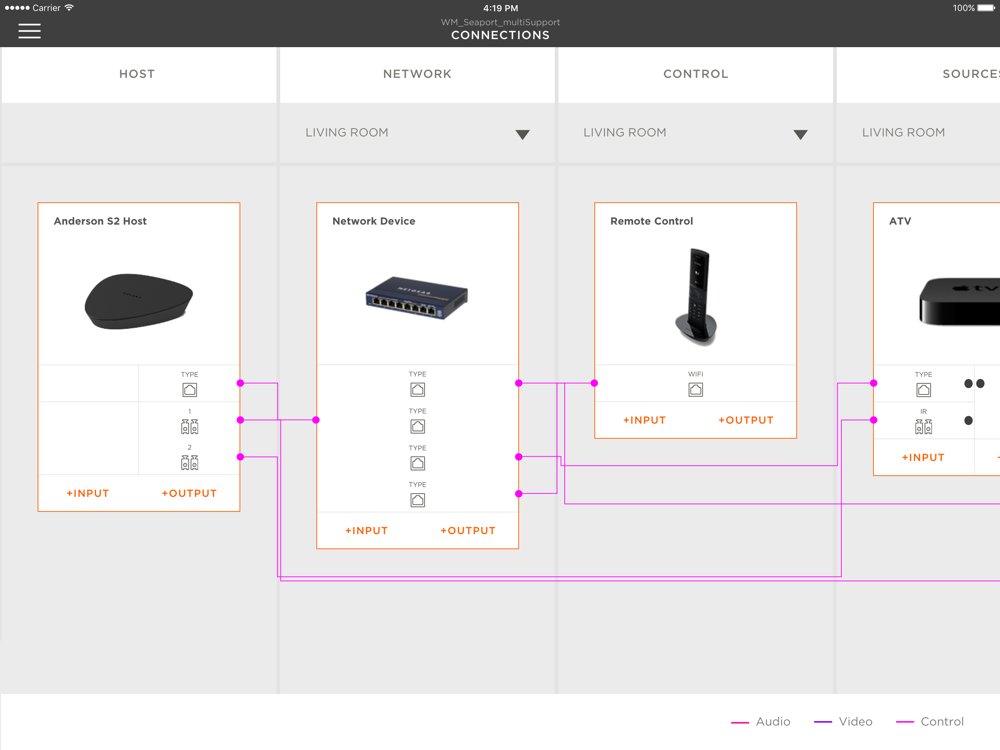Open the hamburger menu
Image resolution: width=1000 pixels, height=750 pixels.
pyautogui.click(x=29, y=31)
